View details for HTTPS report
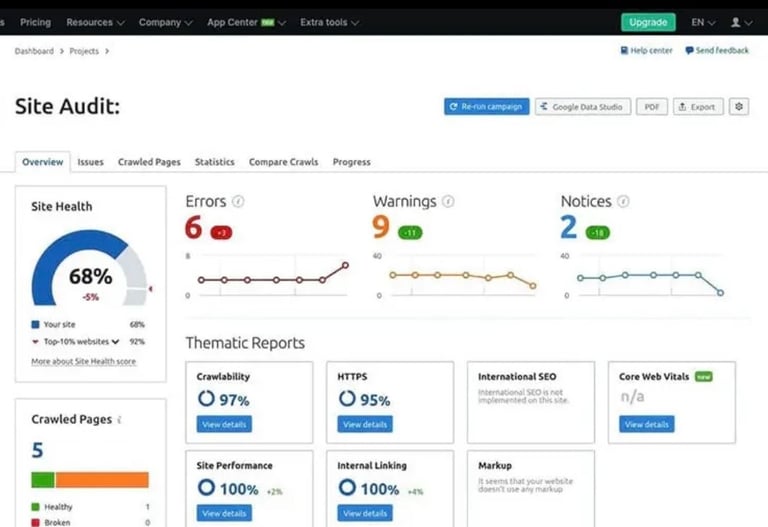The height and width of the screenshot is (527, 768). pyautogui.click(x=365, y=424)
